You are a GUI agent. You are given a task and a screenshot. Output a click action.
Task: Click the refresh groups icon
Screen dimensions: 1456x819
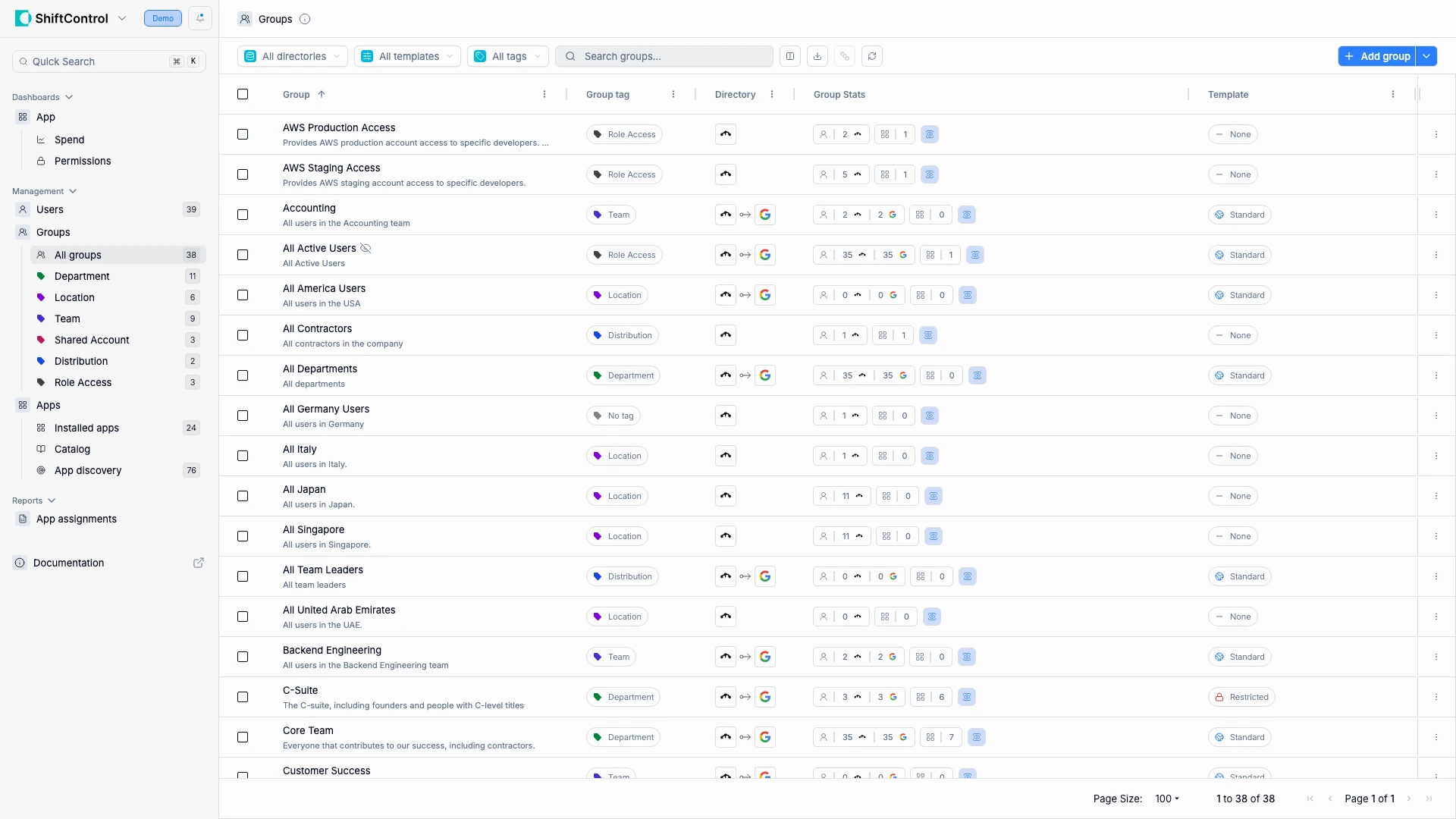(x=872, y=56)
